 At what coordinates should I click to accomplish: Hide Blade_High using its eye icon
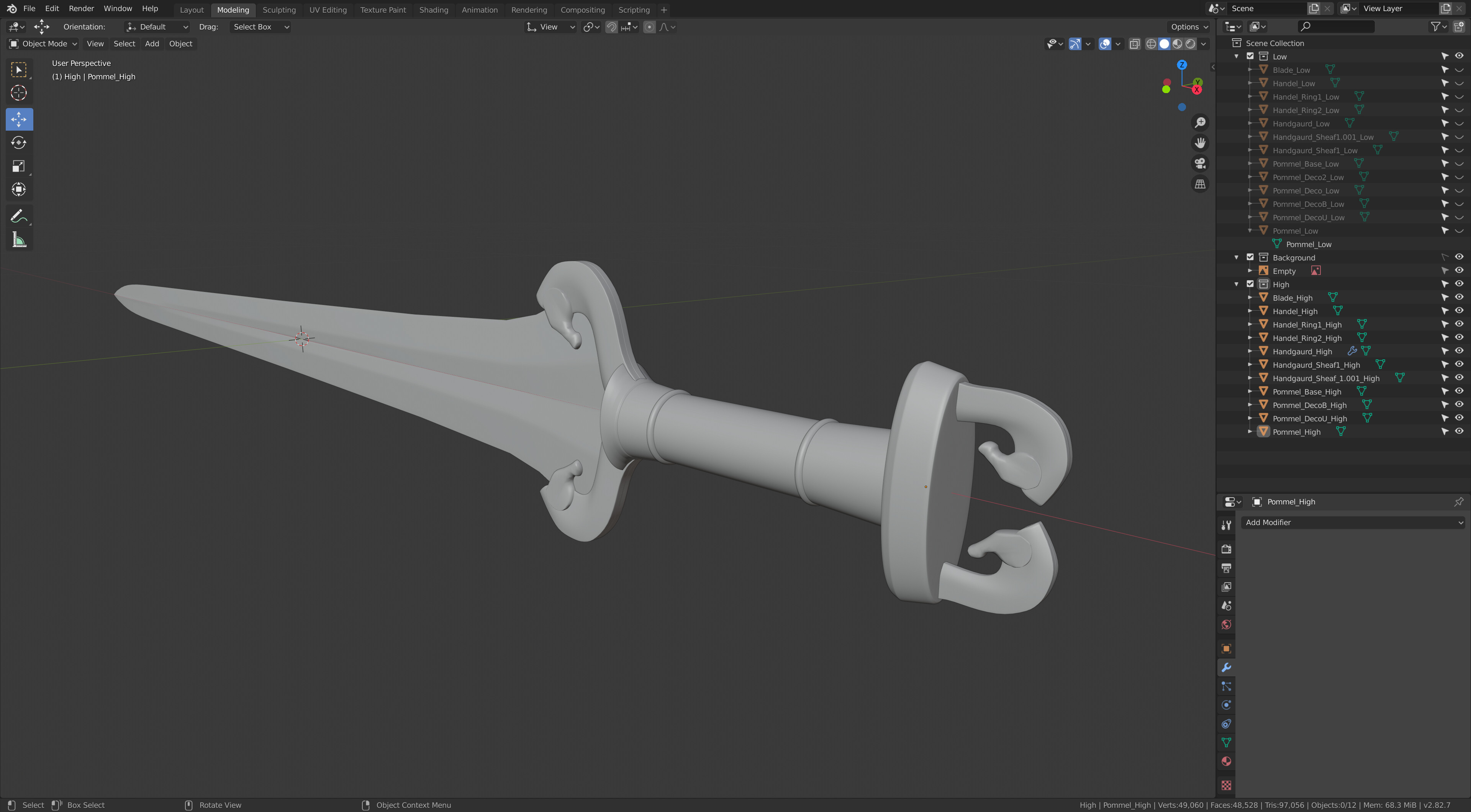tap(1459, 298)
